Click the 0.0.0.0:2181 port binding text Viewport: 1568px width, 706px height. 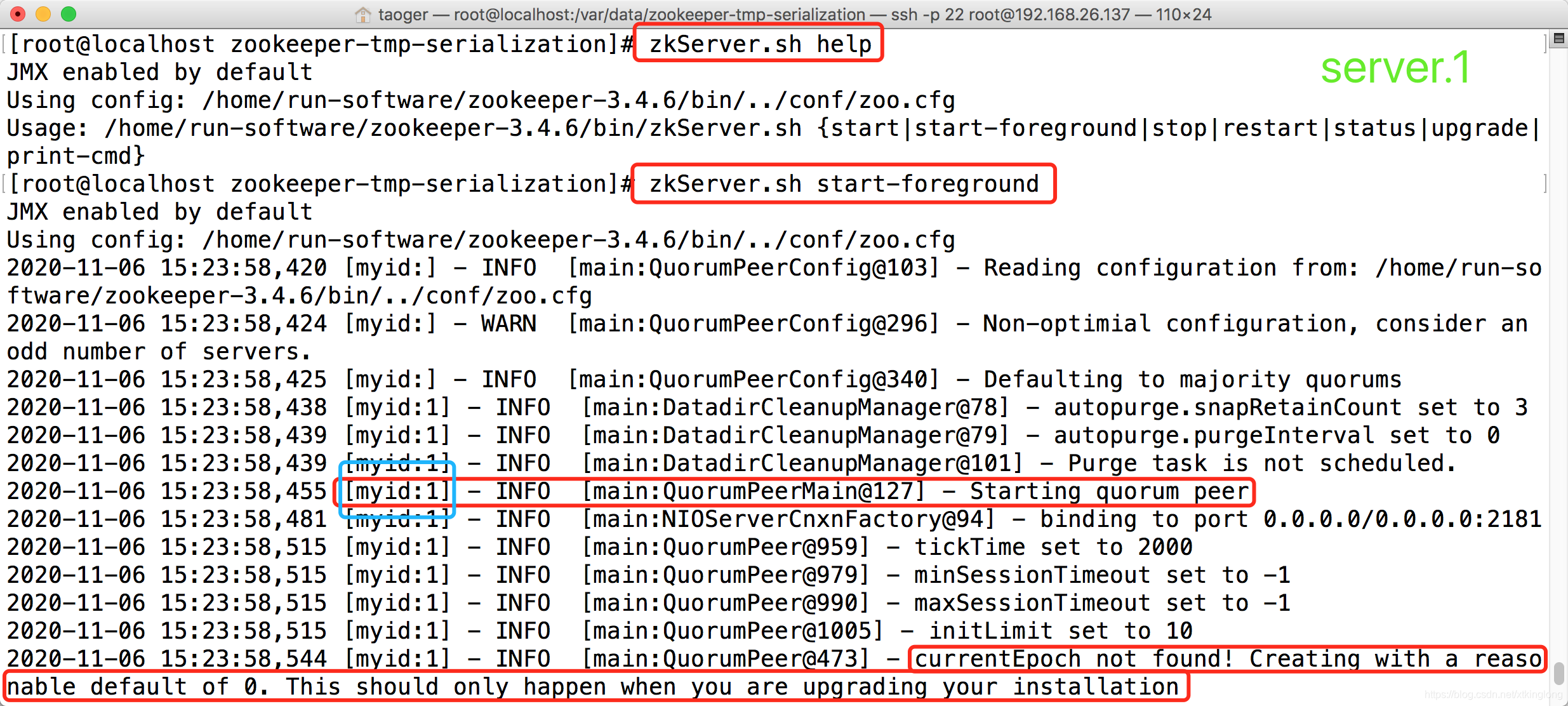[1458, 519]
